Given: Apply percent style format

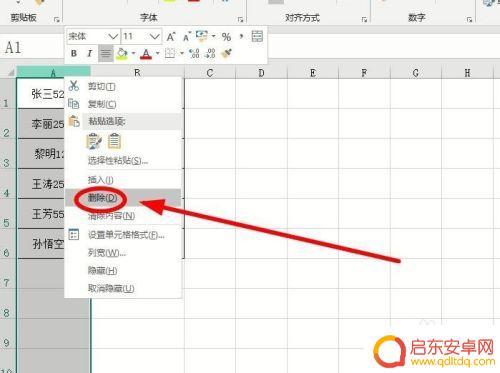Looking at the screenshot, I should 226,37.
